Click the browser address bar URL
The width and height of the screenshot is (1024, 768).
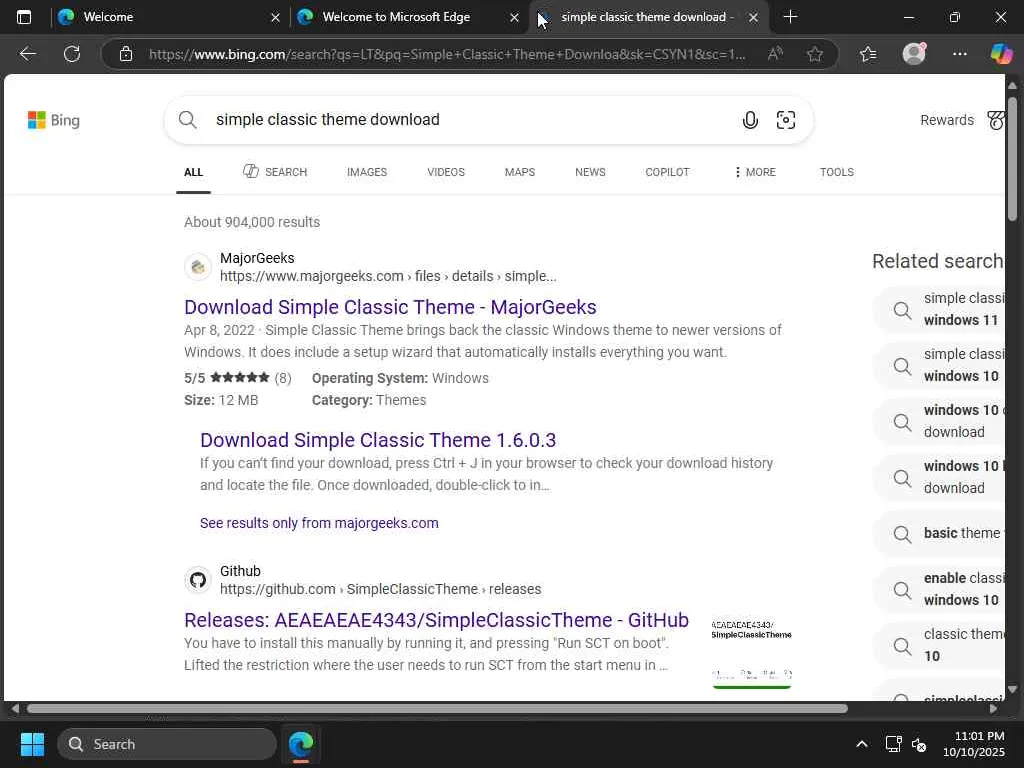point(447,54)
